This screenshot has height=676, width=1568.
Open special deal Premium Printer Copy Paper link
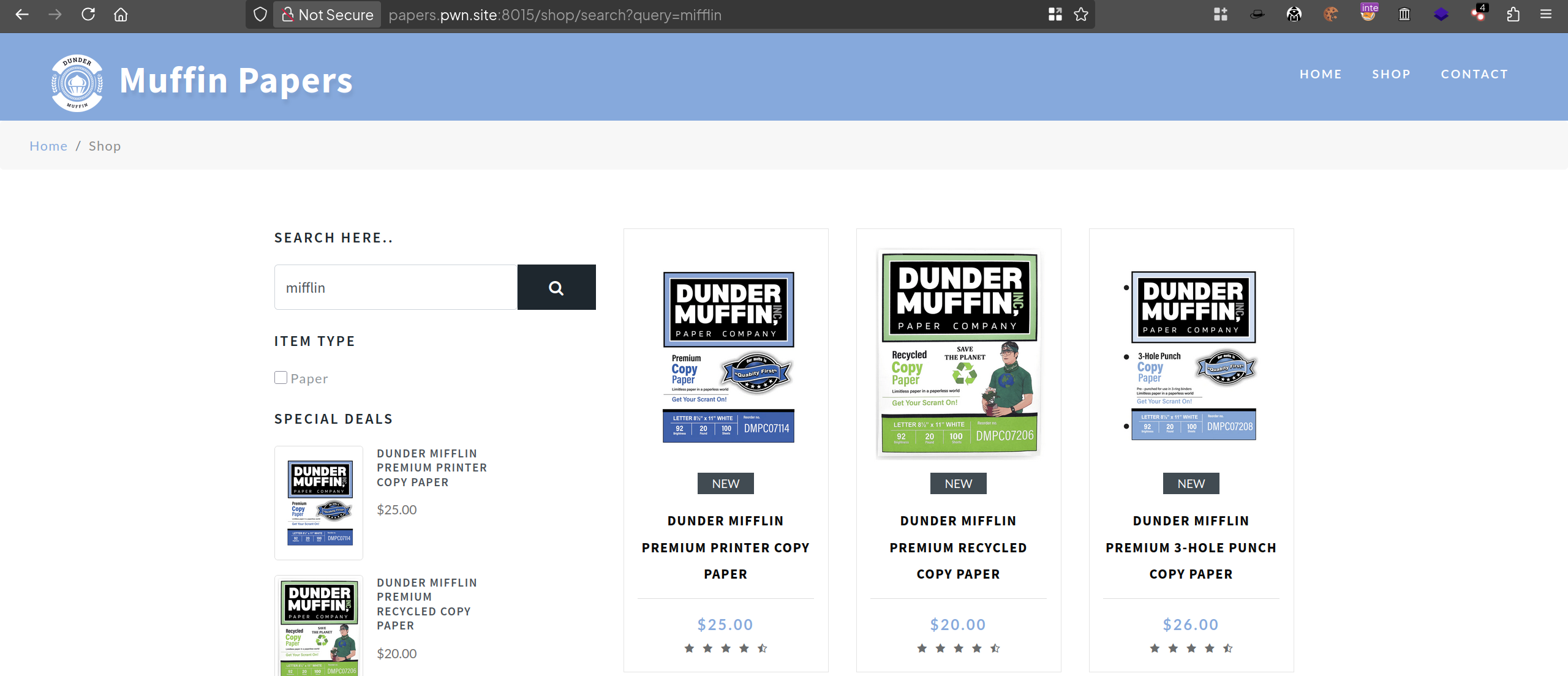click(432, 468)
